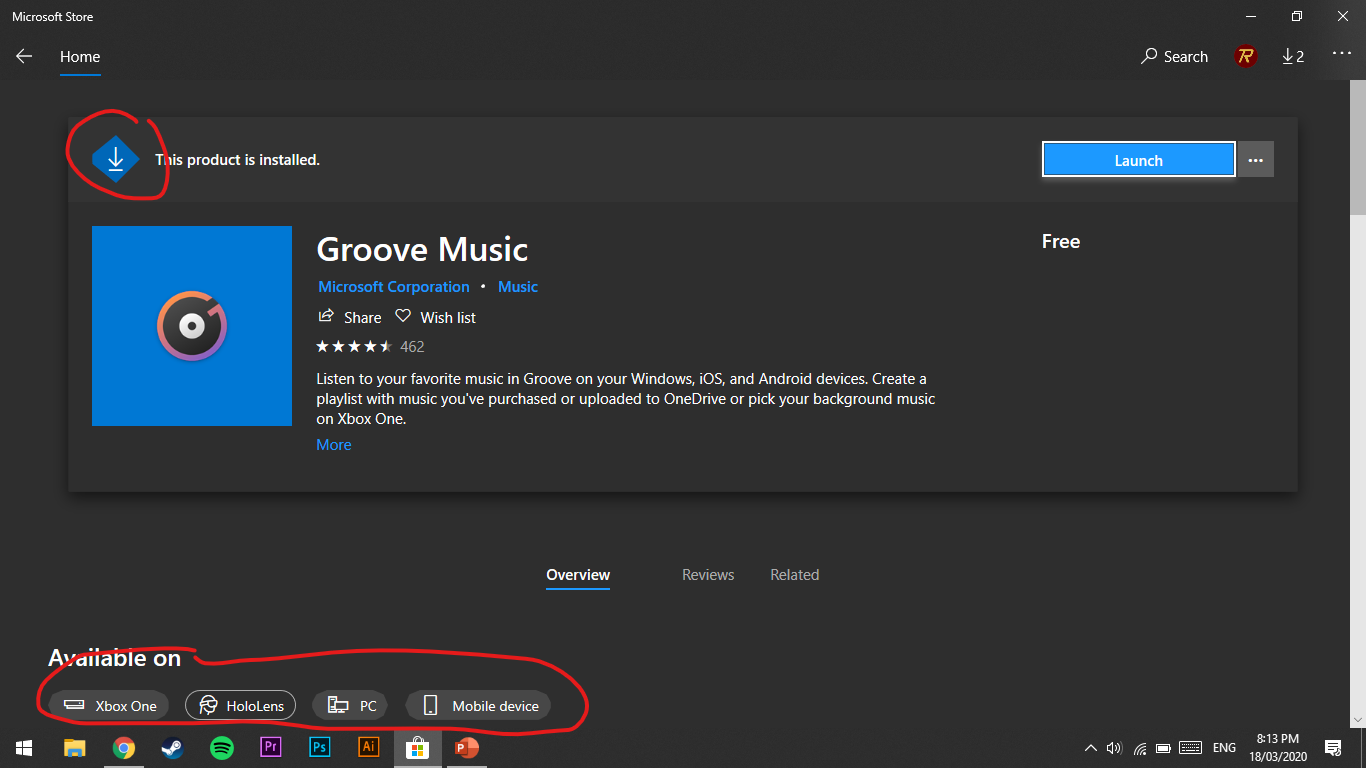Viewport: 1366px width, 768px height.
Task: Select the Mobile device platform chip
Action: tap(478, 706)
